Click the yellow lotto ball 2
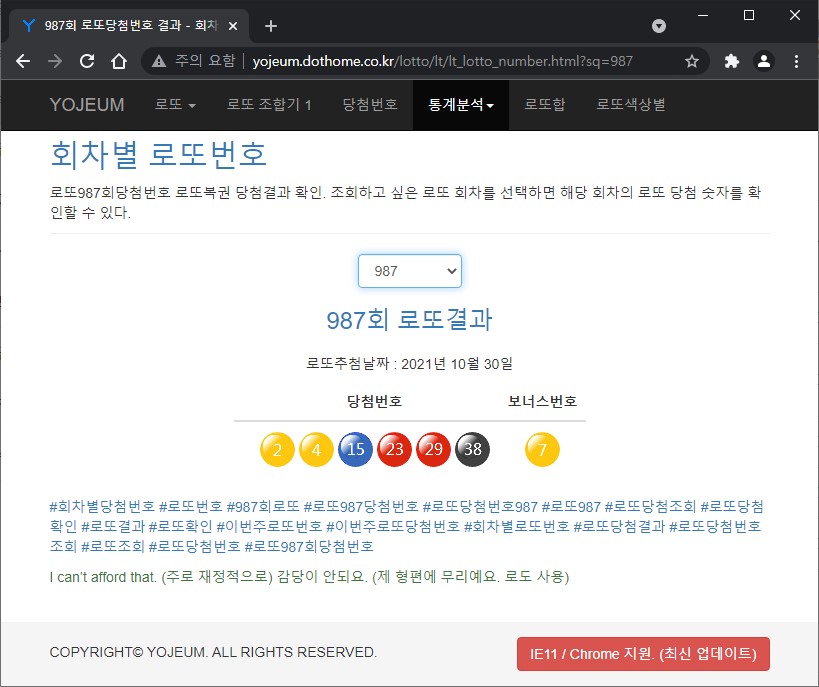The height and width of the screenshot is (687, 819). (277, 449)
